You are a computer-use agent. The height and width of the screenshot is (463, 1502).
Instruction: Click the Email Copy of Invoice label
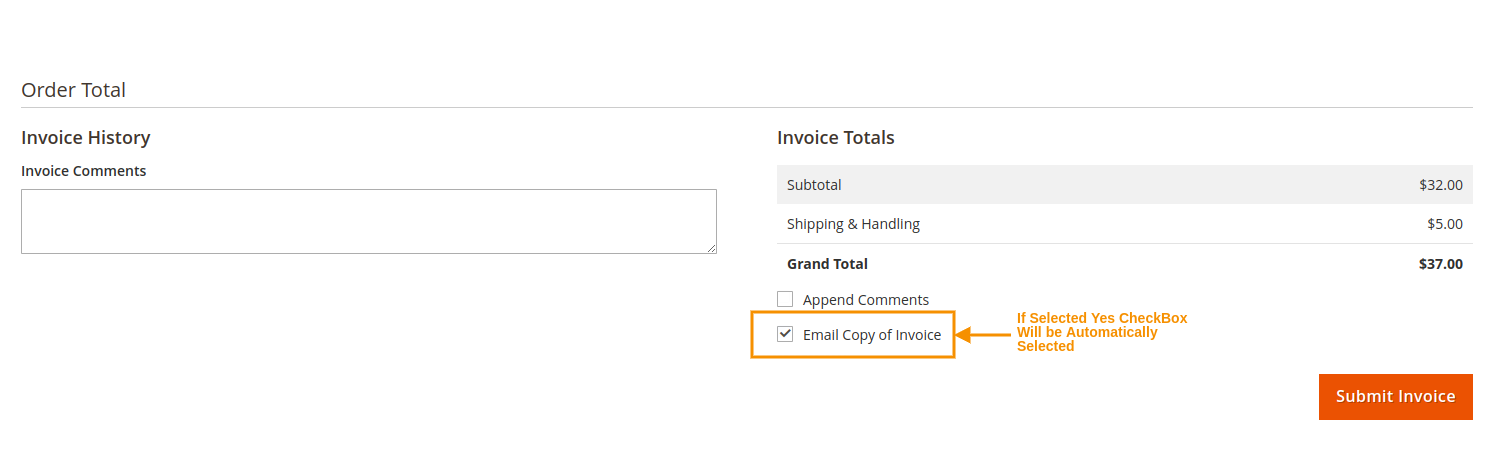pos(871,335)
